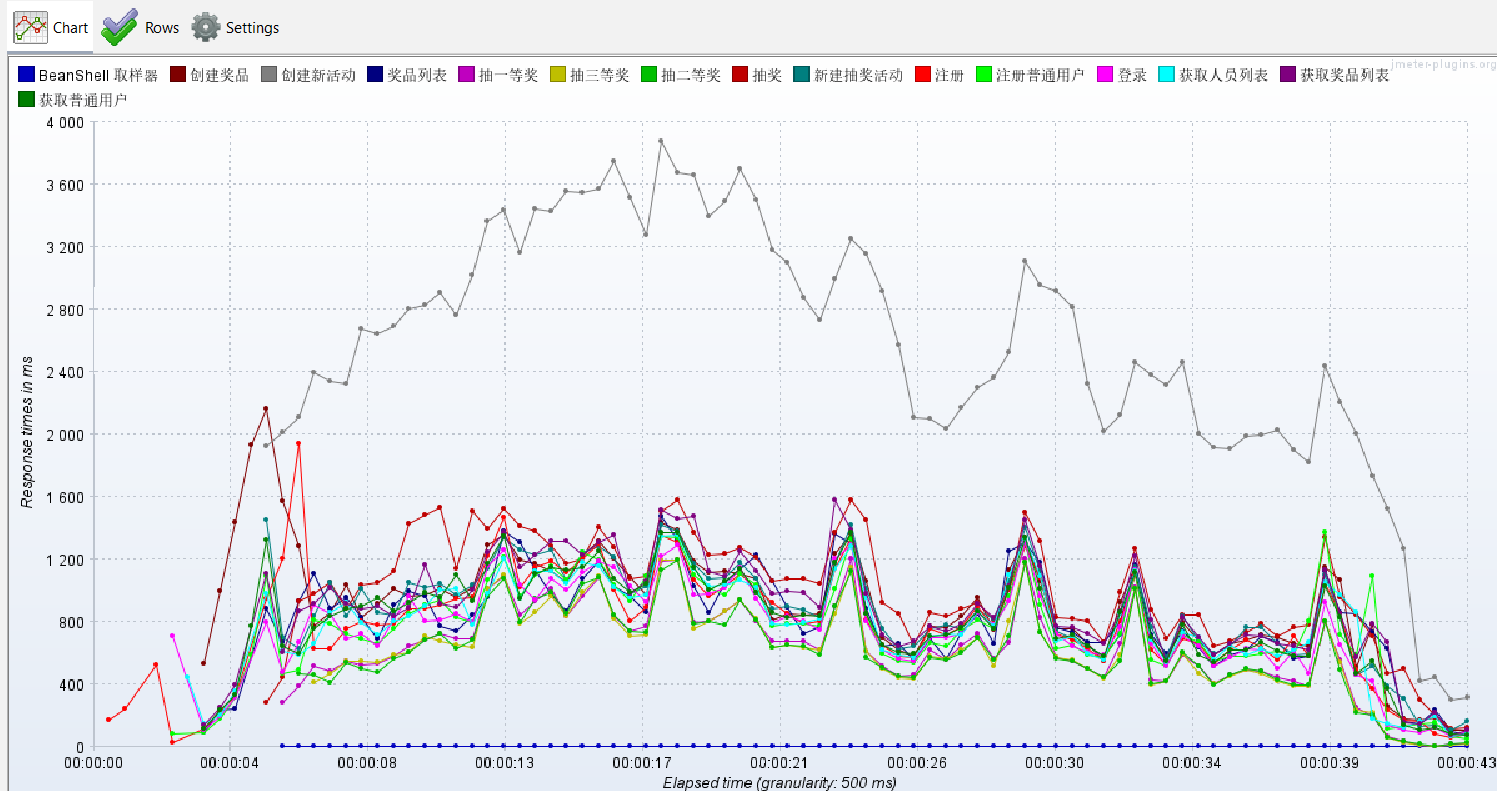
Task: Click the dark green swatch for 获取普通用户
Action: [26, 100]
